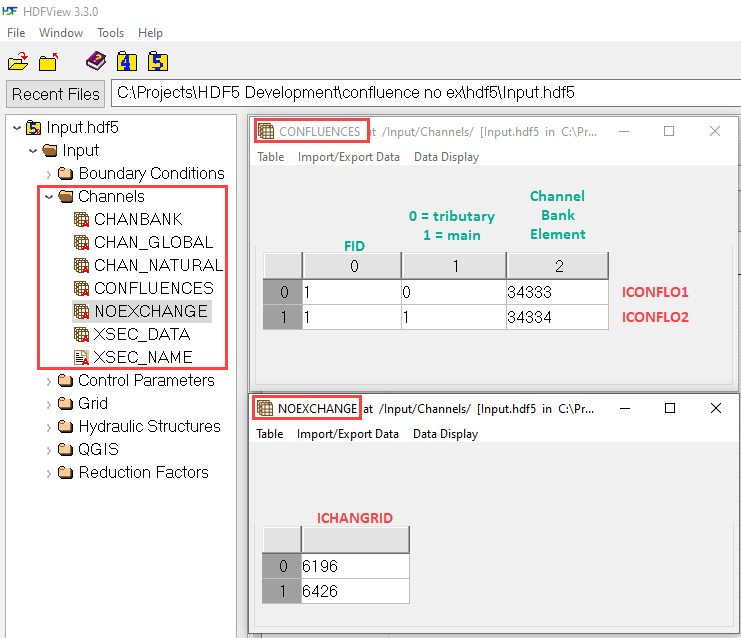This screenshot has height=638, width=741.
Task: Open Data Display menu in NOEXCHANGE window
Action: [x=445, y=434]
